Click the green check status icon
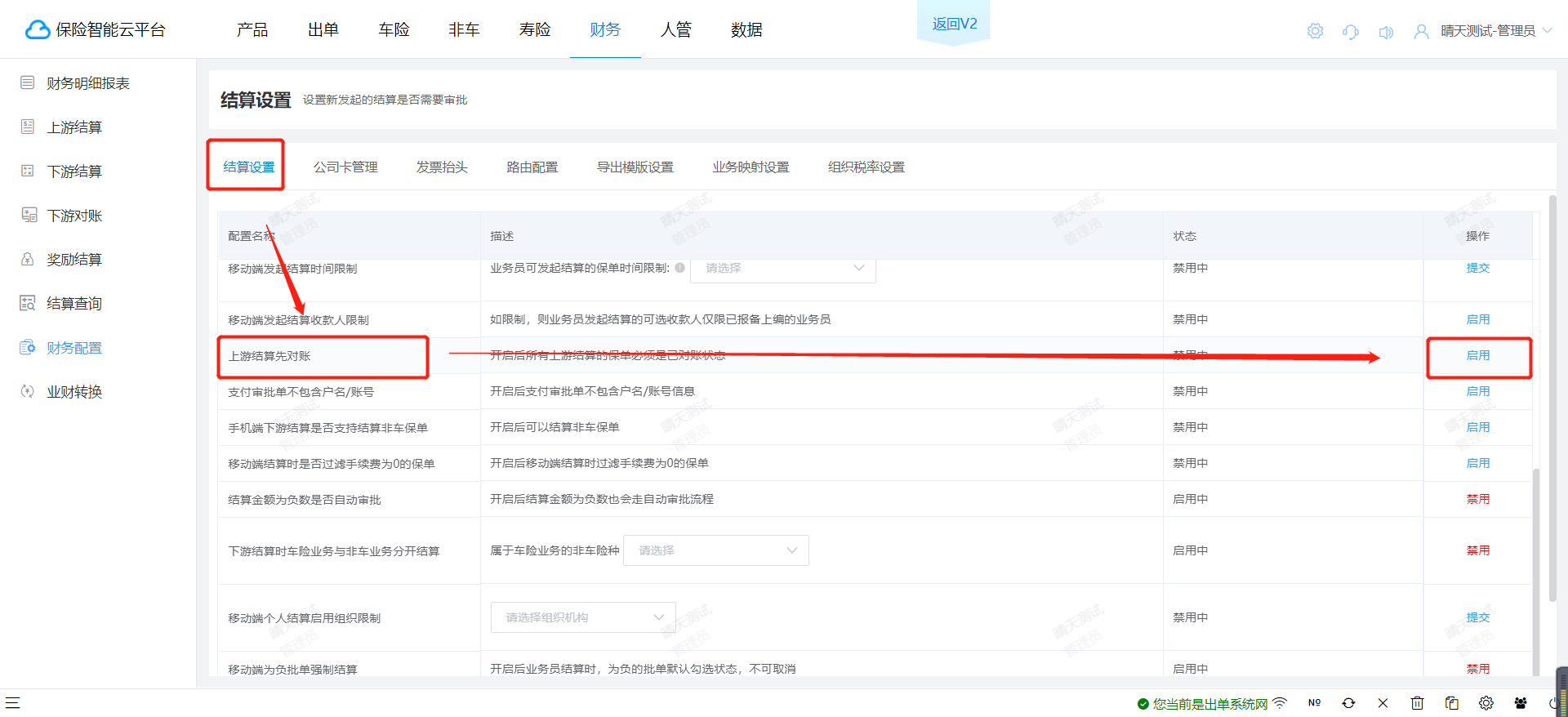The height and width of the screenshot is (717, 1568). click(x=1143, y=704)
